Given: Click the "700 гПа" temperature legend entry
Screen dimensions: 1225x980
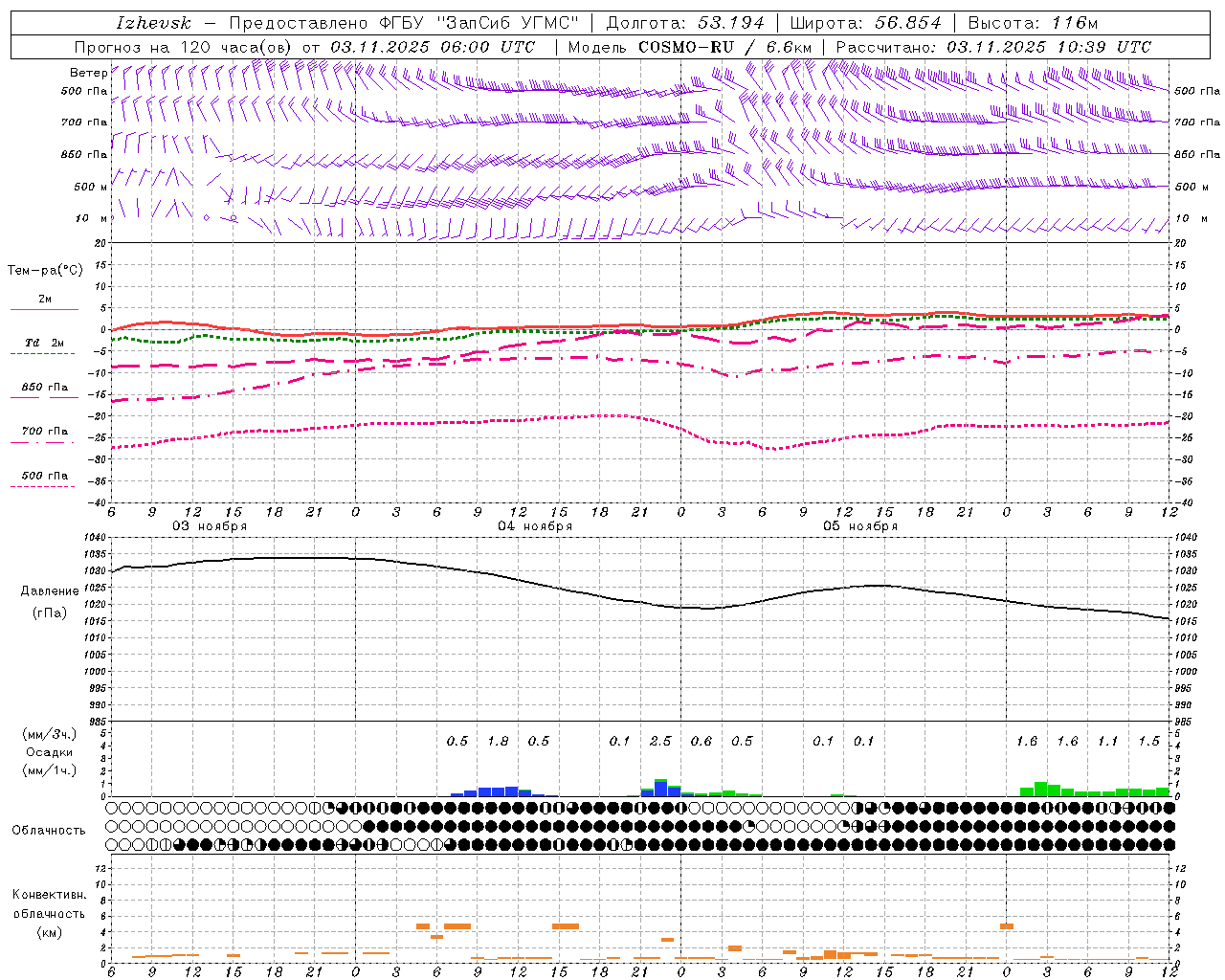Looking at the screenshot, I should [x=45, y=431].
